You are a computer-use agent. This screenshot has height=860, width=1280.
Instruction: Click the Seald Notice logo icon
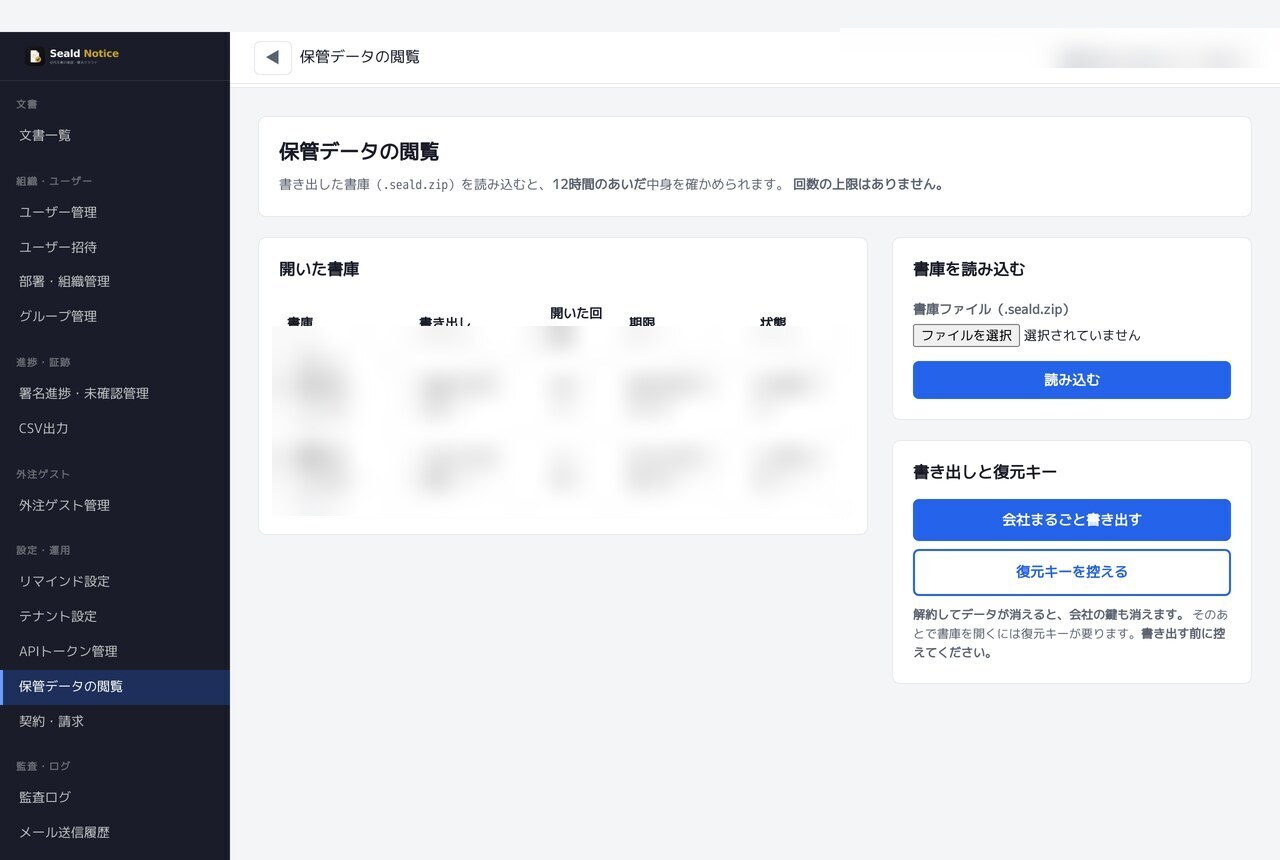click(x=35, y=57)
